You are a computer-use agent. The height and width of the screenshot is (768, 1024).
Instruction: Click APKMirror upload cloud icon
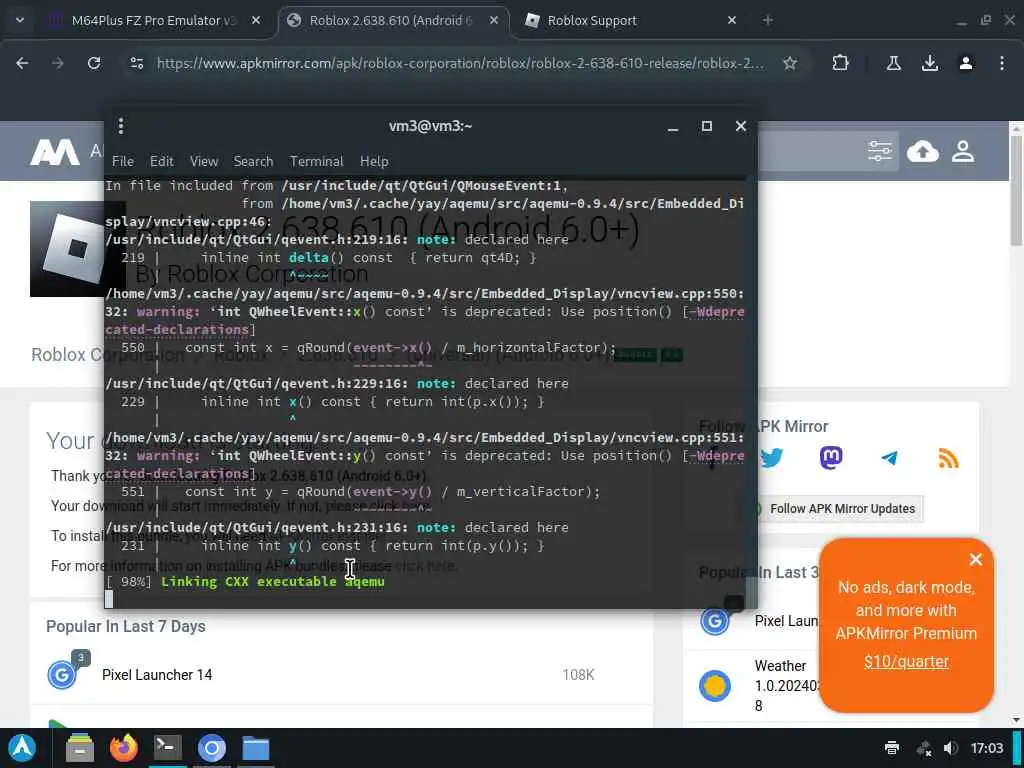923,152
